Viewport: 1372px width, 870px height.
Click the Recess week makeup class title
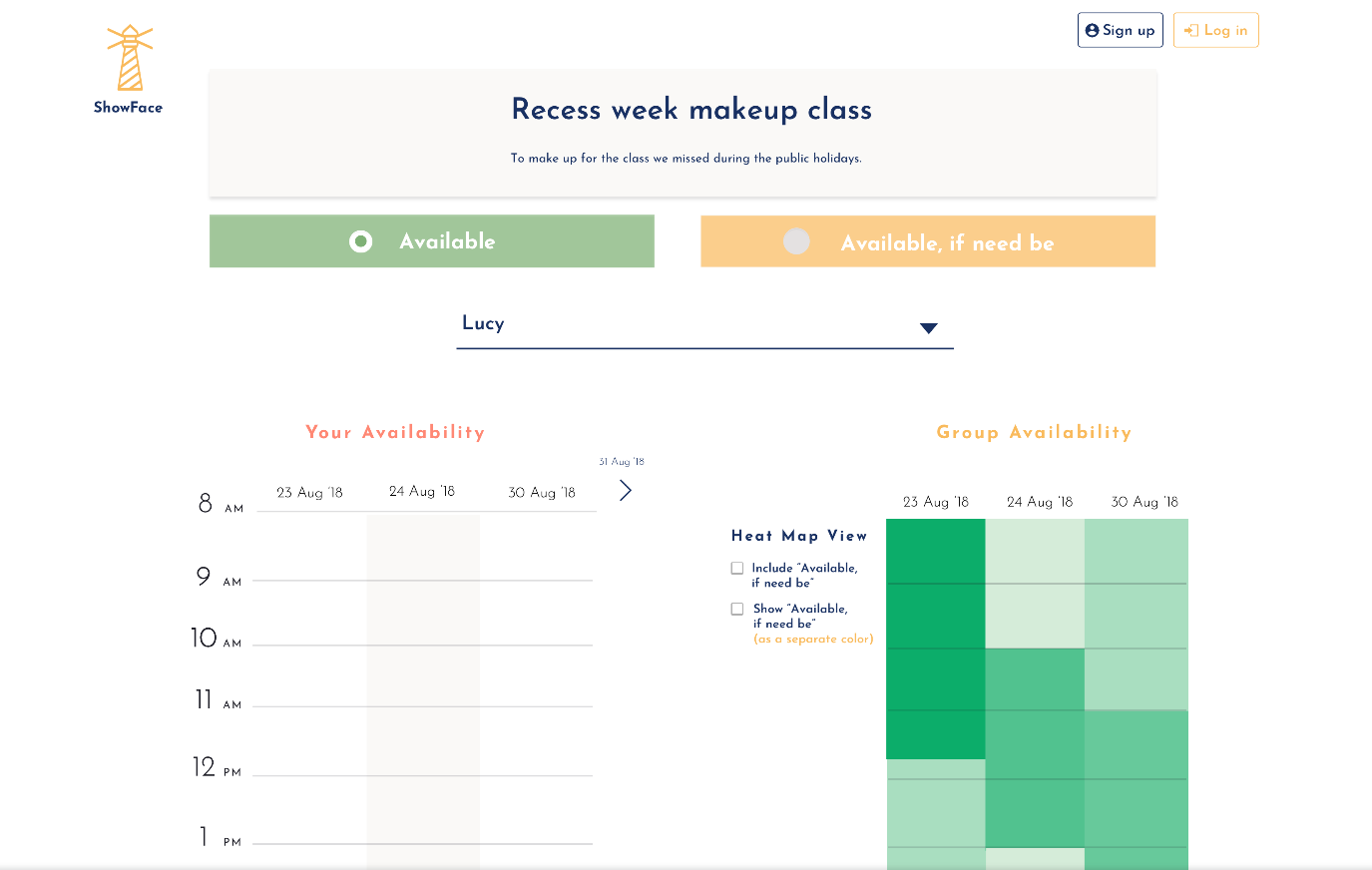click(x=691, y=110)
